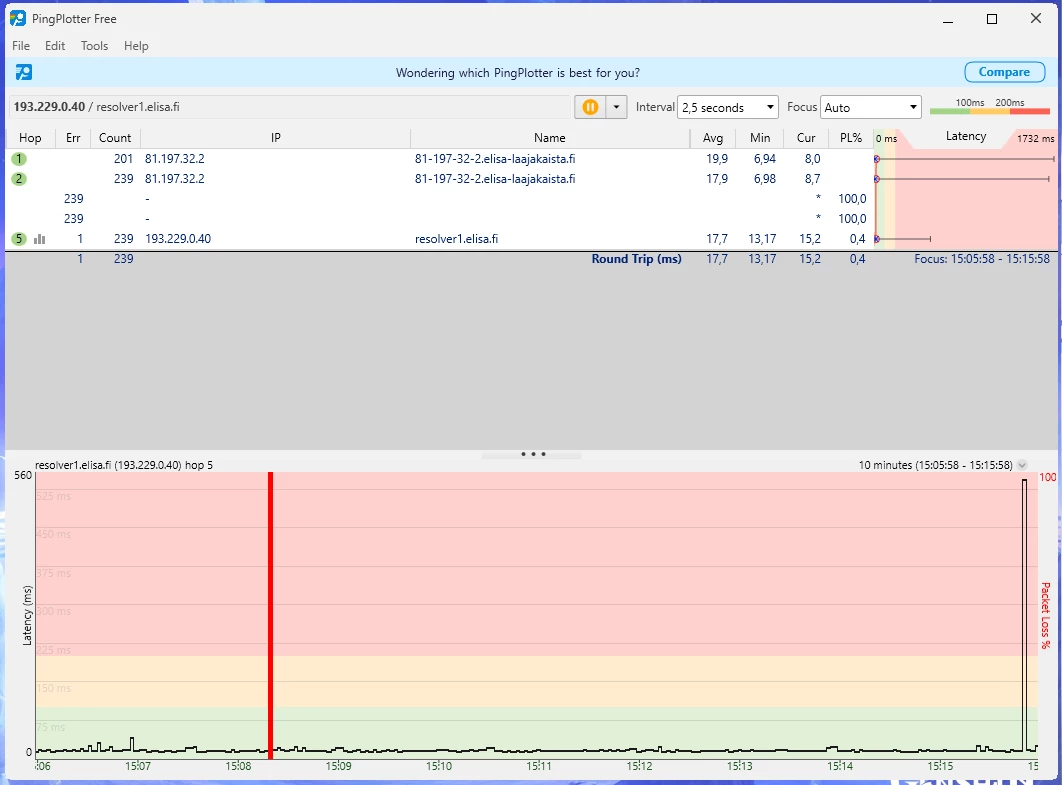Click the red vertical packet loss marker on graph
Screen dimensions: 1062x785
point(270,610)
